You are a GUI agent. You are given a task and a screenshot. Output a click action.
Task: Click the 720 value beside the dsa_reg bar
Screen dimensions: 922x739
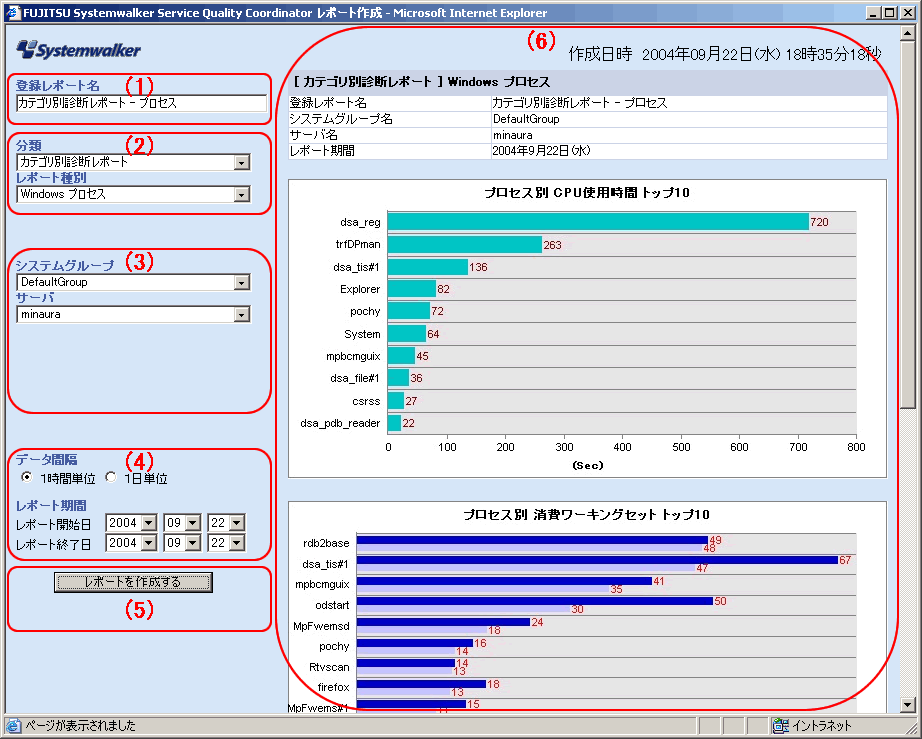click(x=819, y=222)
